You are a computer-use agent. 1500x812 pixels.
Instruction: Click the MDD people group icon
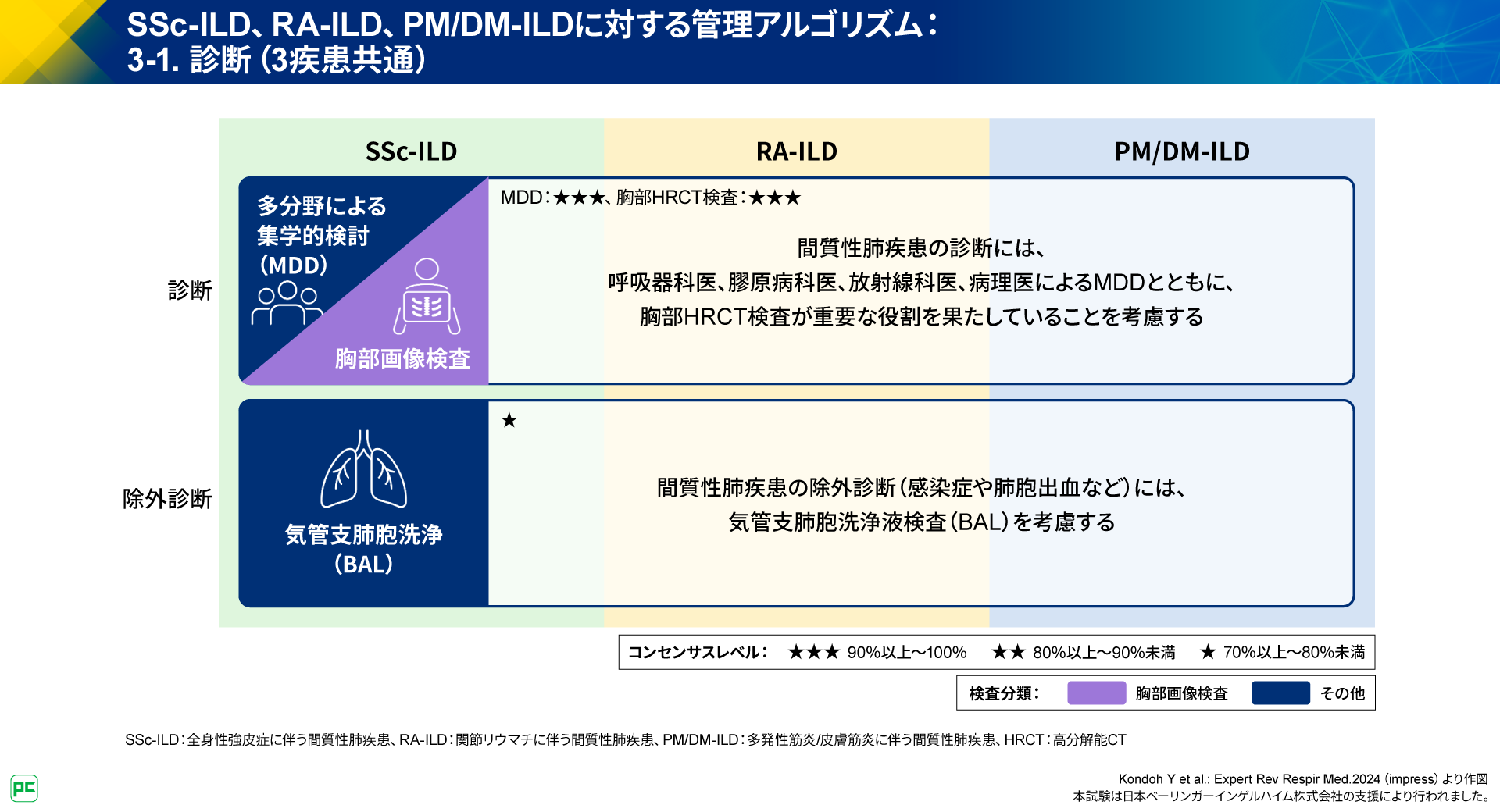[x=287, y=303]
